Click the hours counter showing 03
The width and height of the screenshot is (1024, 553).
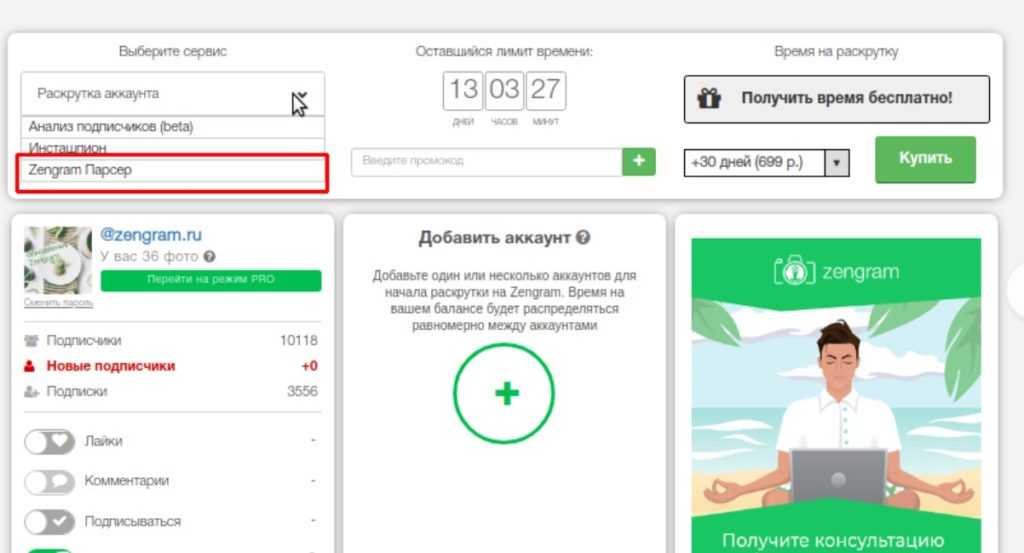pos(504,90)
